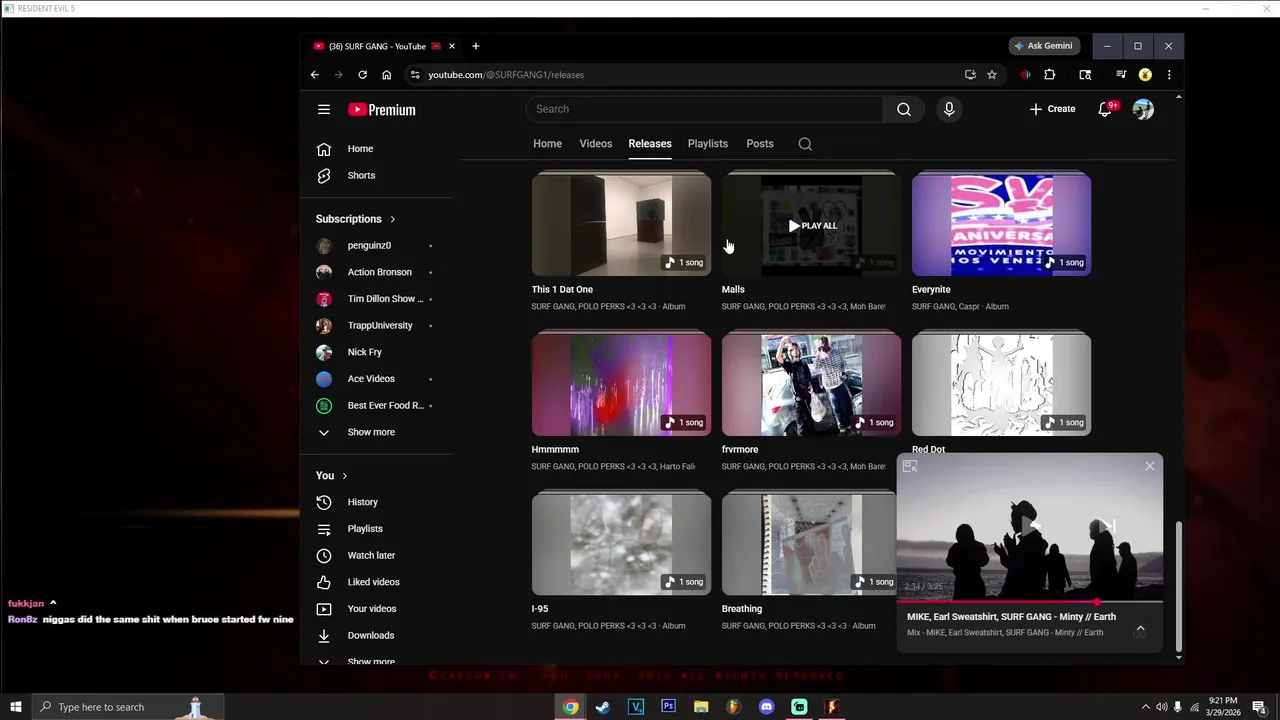Open Shorts in sidebar
The height and width of the screenshot is (720, 1280).
click(x=378, y=176)
